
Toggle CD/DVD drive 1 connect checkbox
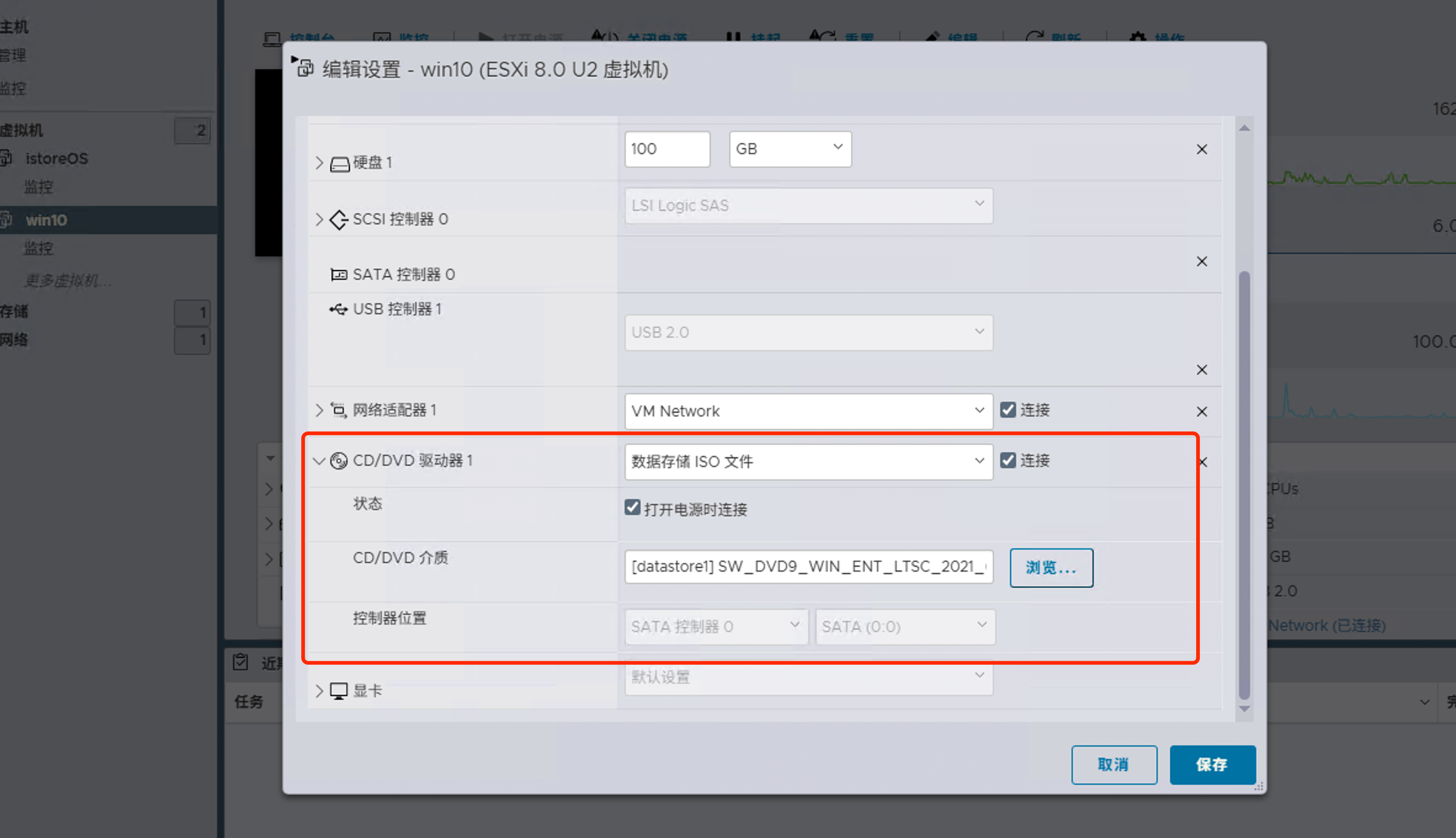pos(1008,461)
